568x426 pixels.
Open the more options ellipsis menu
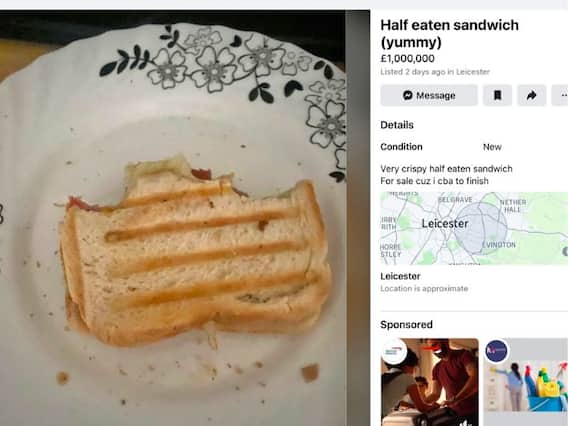[x=560, y=95]
